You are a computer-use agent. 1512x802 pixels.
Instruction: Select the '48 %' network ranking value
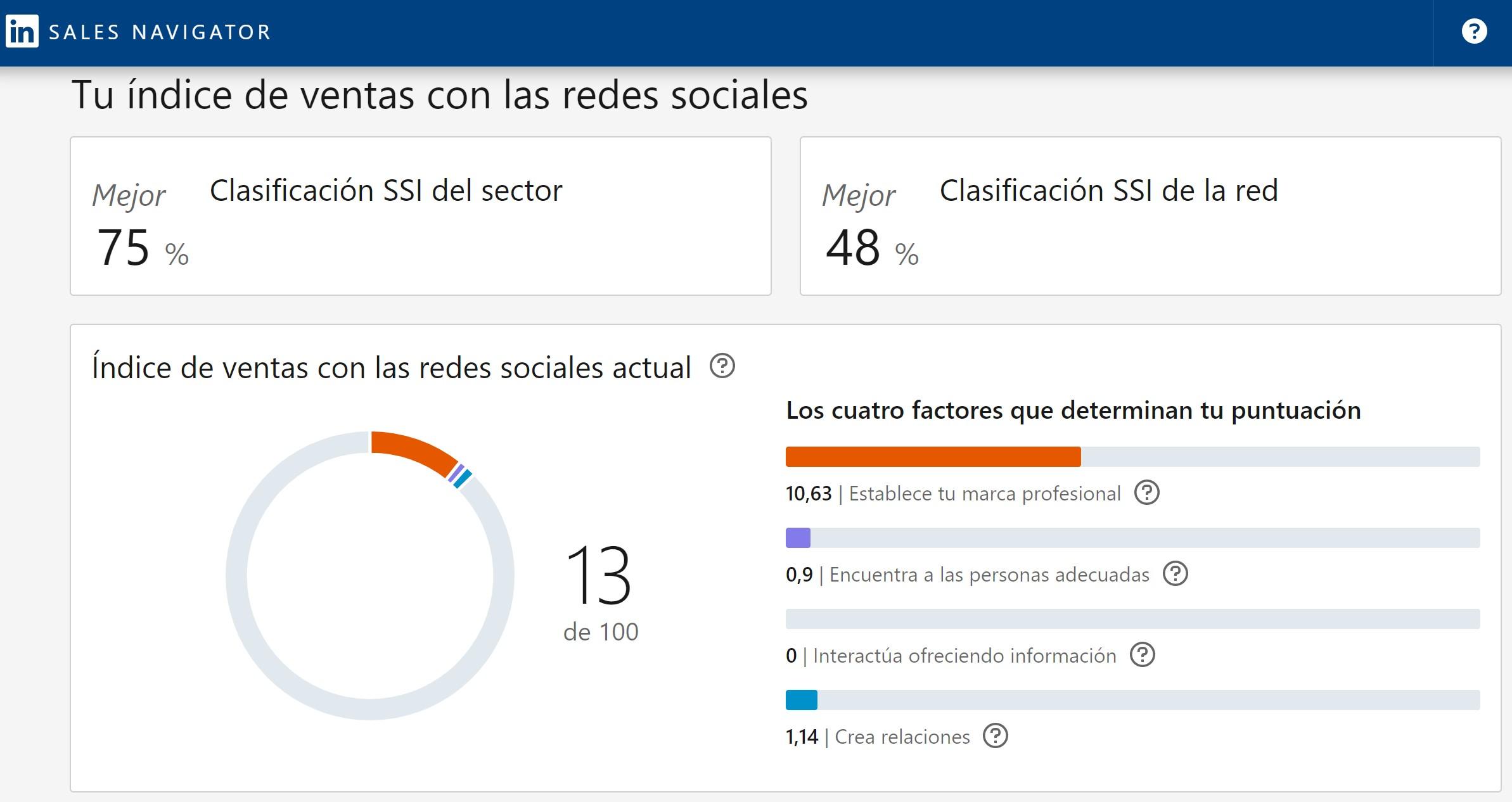[x=873, y=247]
